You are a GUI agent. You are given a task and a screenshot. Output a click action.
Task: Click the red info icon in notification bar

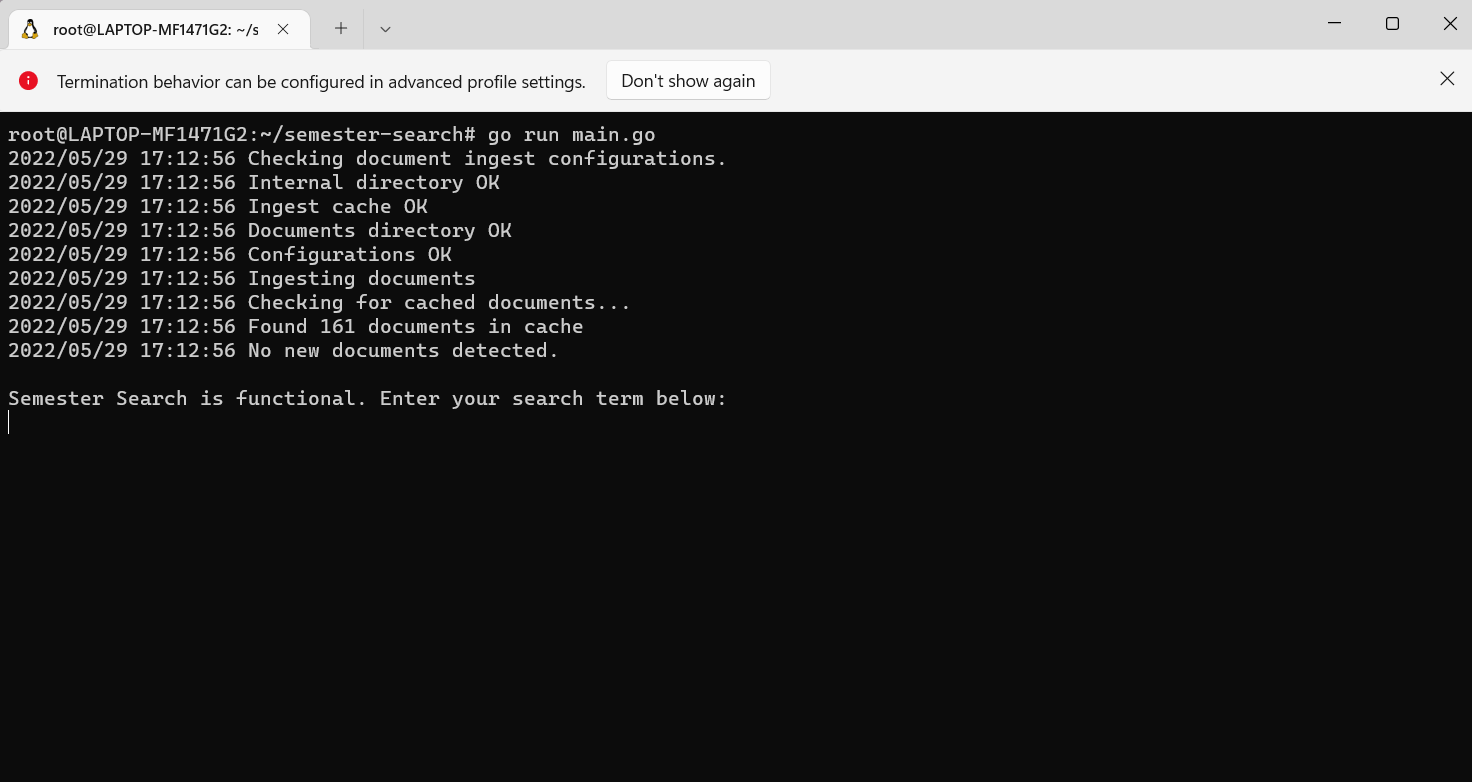(28, 81)
